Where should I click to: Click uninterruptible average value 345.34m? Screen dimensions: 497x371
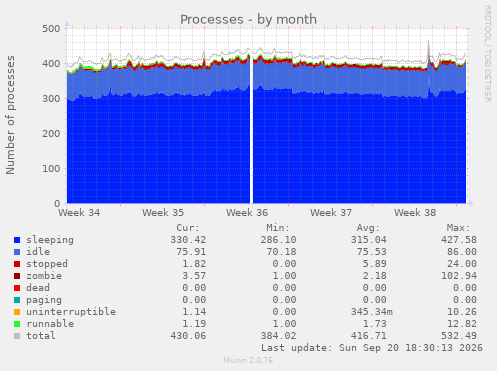[x=372, y=312]
